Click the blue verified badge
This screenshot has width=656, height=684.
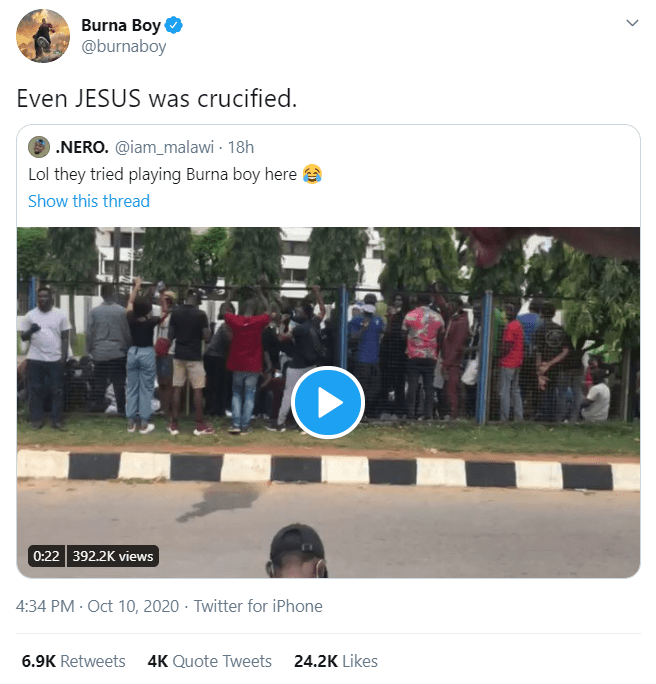(172, 25)
